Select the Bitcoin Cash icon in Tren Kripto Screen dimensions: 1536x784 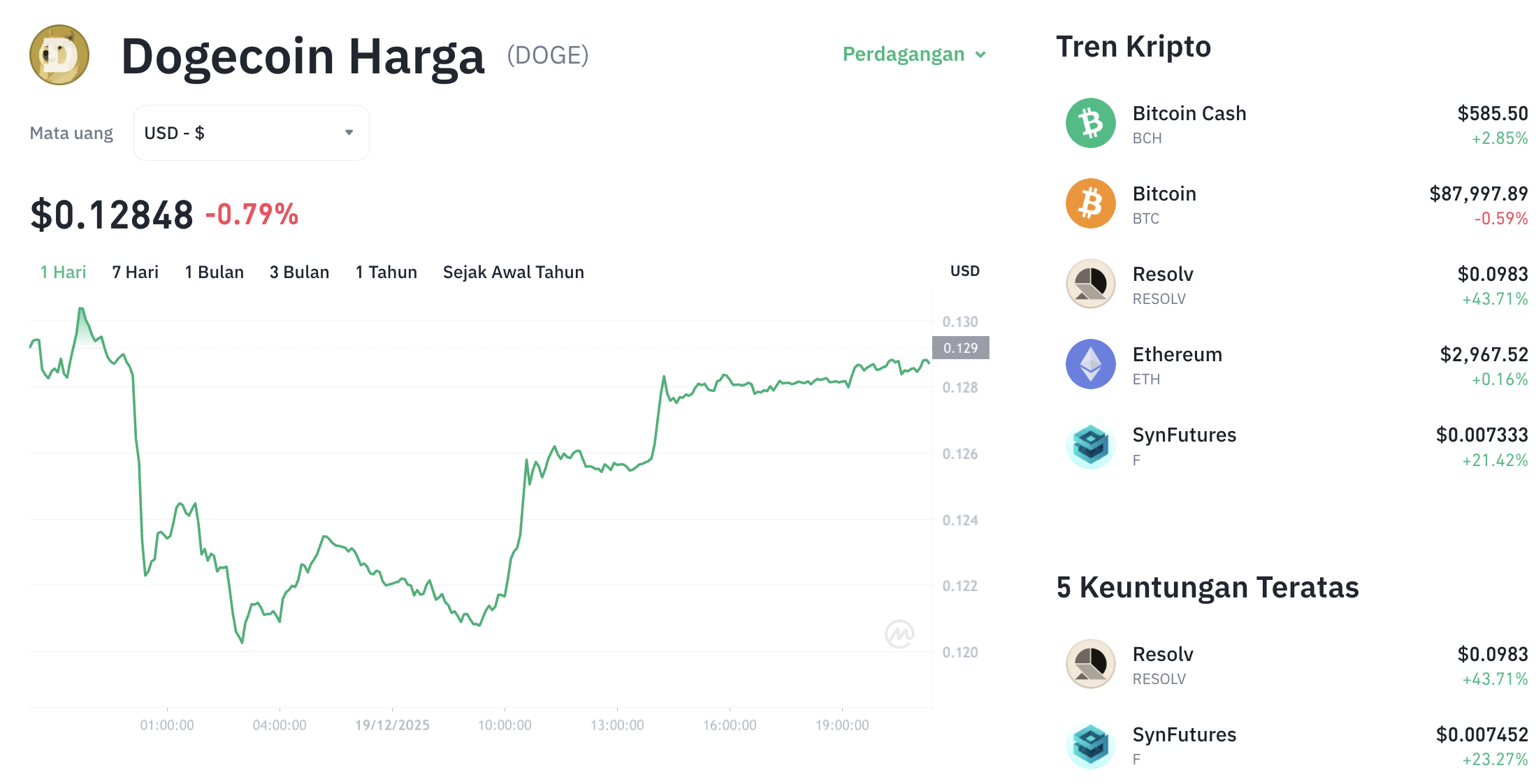[1089, 124]
